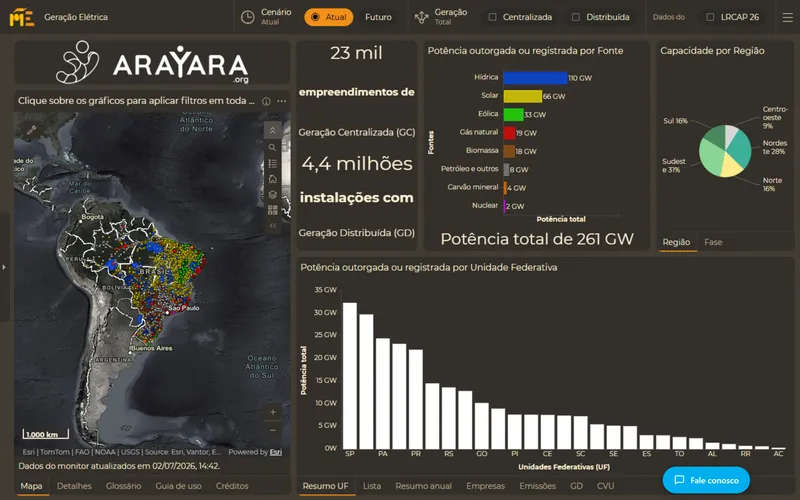Collapse map tools with double left chevron

tap(272, 226)
